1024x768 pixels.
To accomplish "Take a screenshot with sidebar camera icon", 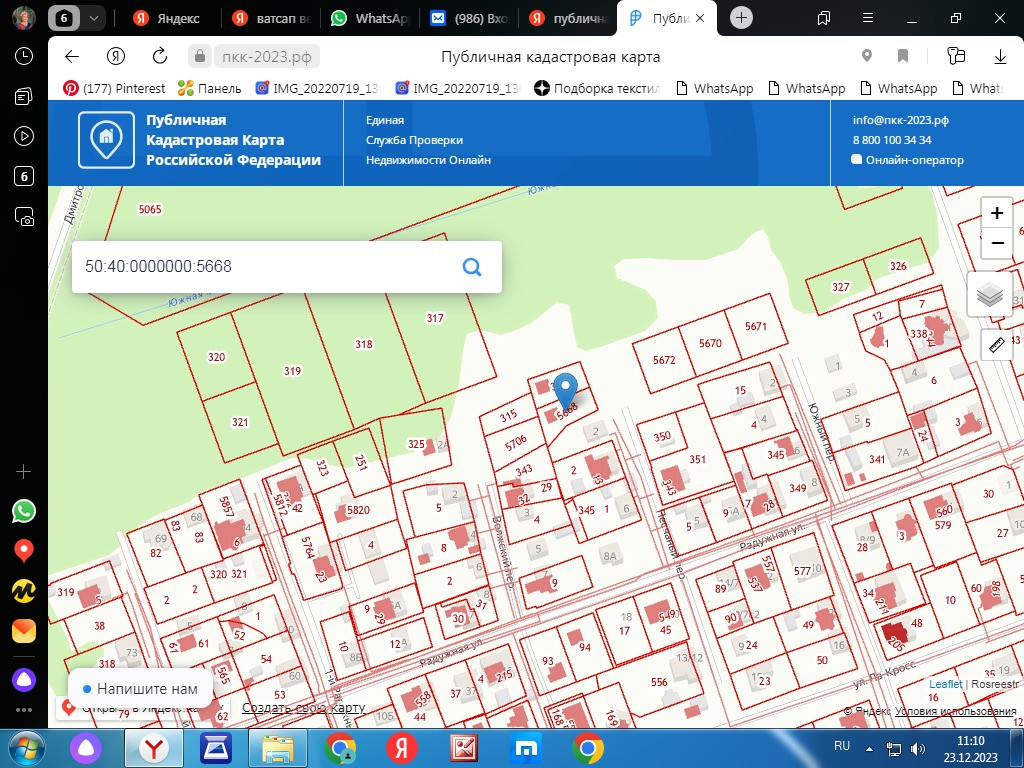I will coord(24,216).
